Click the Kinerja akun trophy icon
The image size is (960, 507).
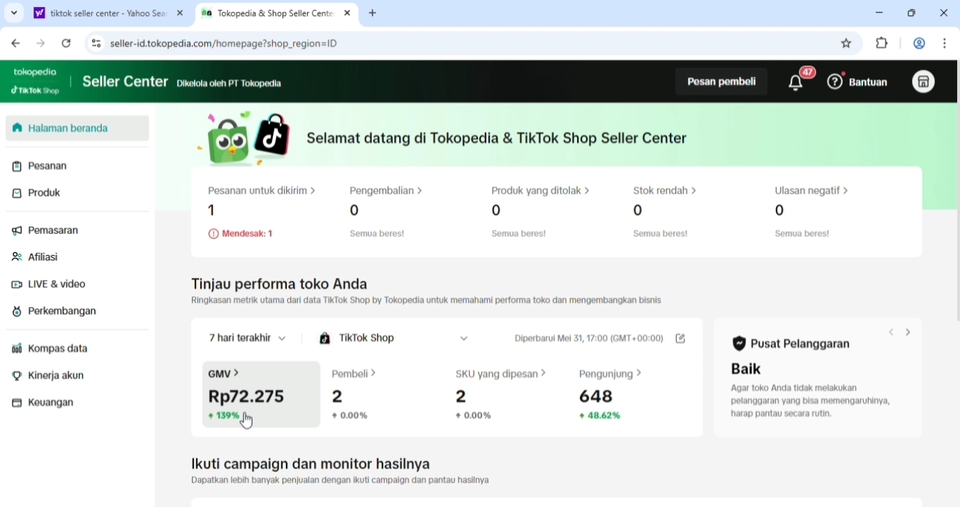click(17, 375)
